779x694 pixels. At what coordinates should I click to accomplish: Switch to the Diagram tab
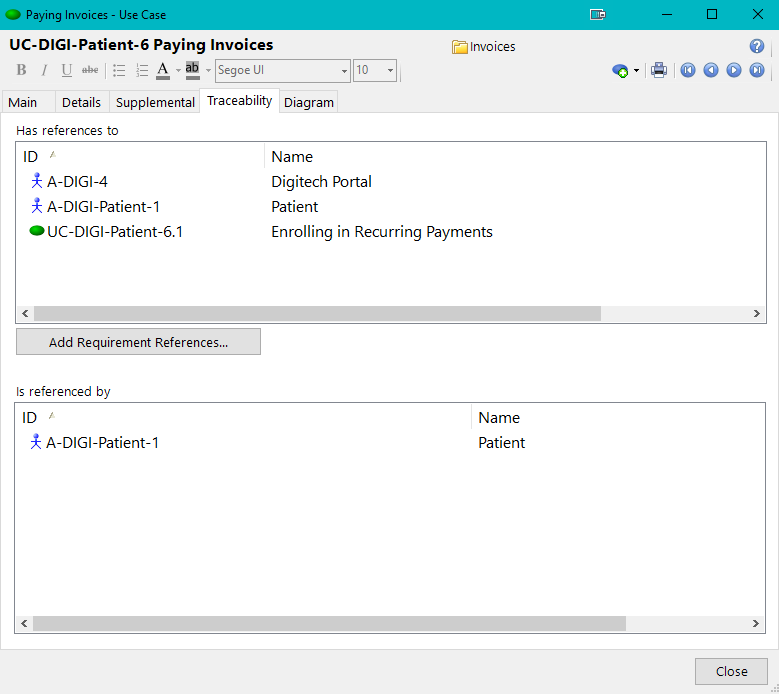pyautogui.click(x=309, y=102)
